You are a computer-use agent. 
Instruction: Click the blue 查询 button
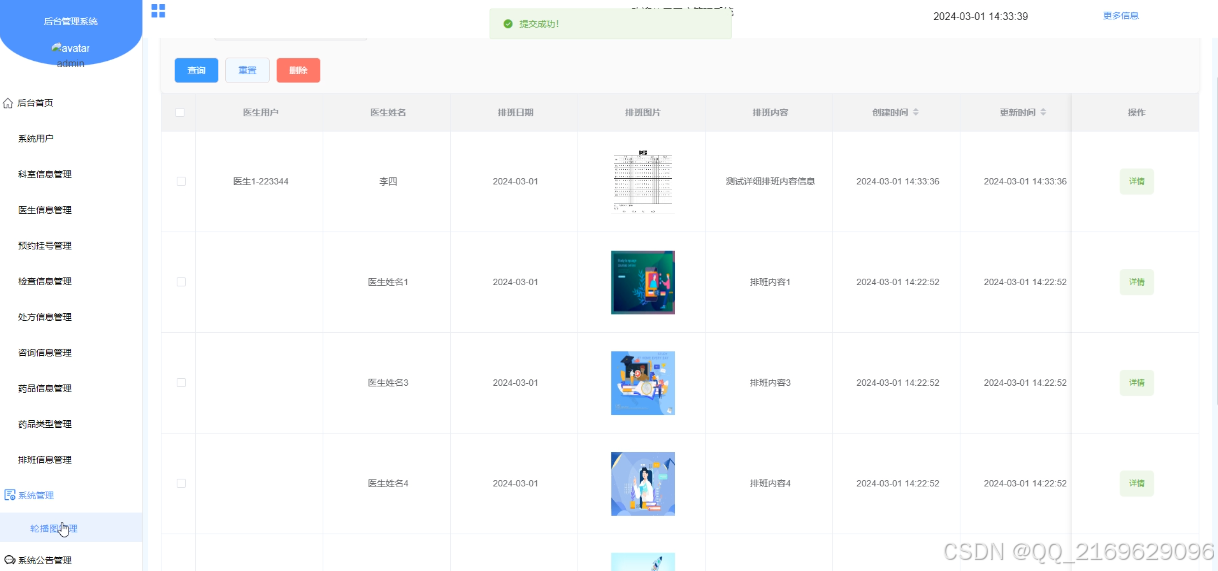pyautogui.click(x=196, y=70)
